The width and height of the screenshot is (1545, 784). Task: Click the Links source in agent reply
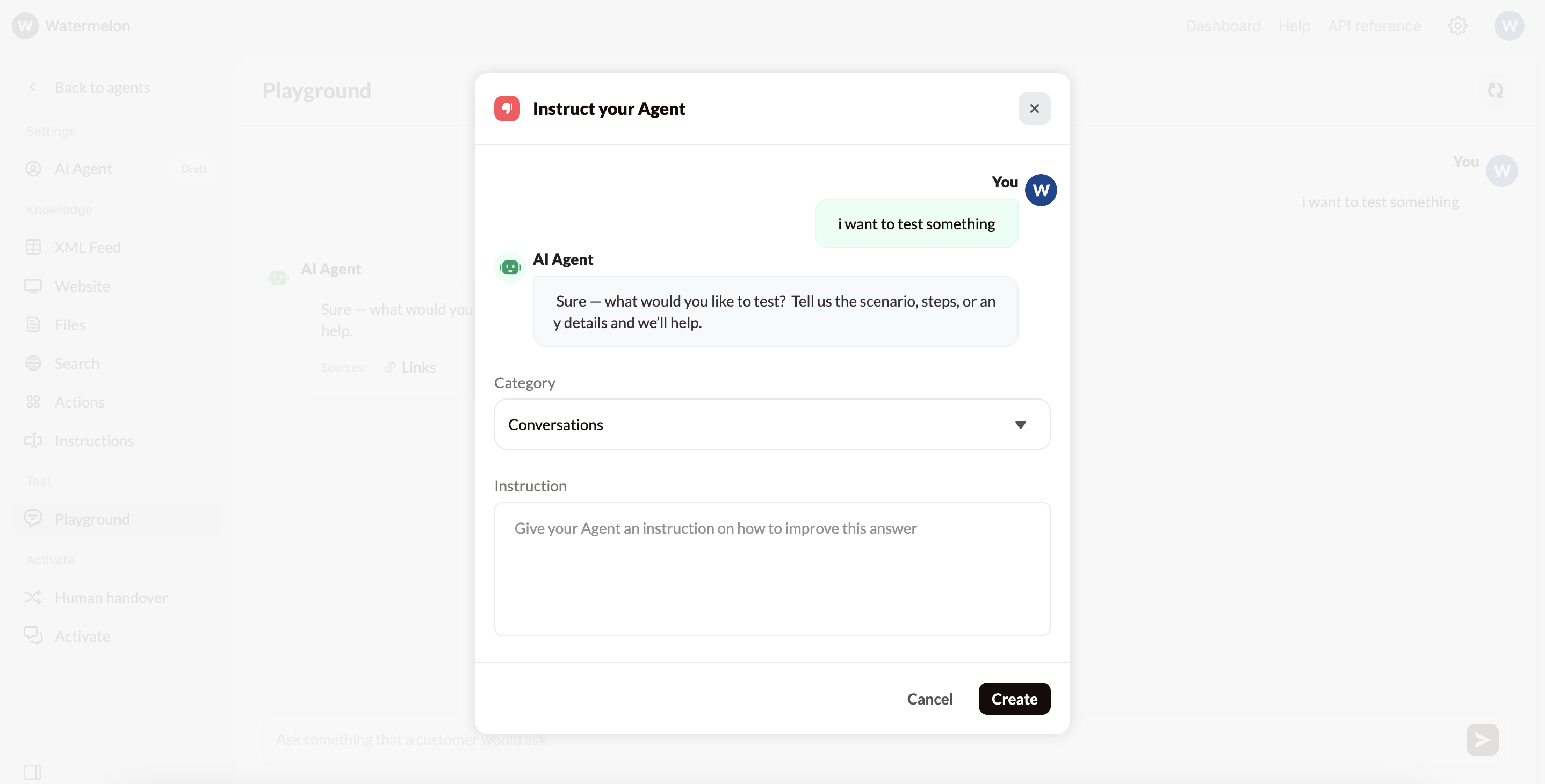point(411,367)
